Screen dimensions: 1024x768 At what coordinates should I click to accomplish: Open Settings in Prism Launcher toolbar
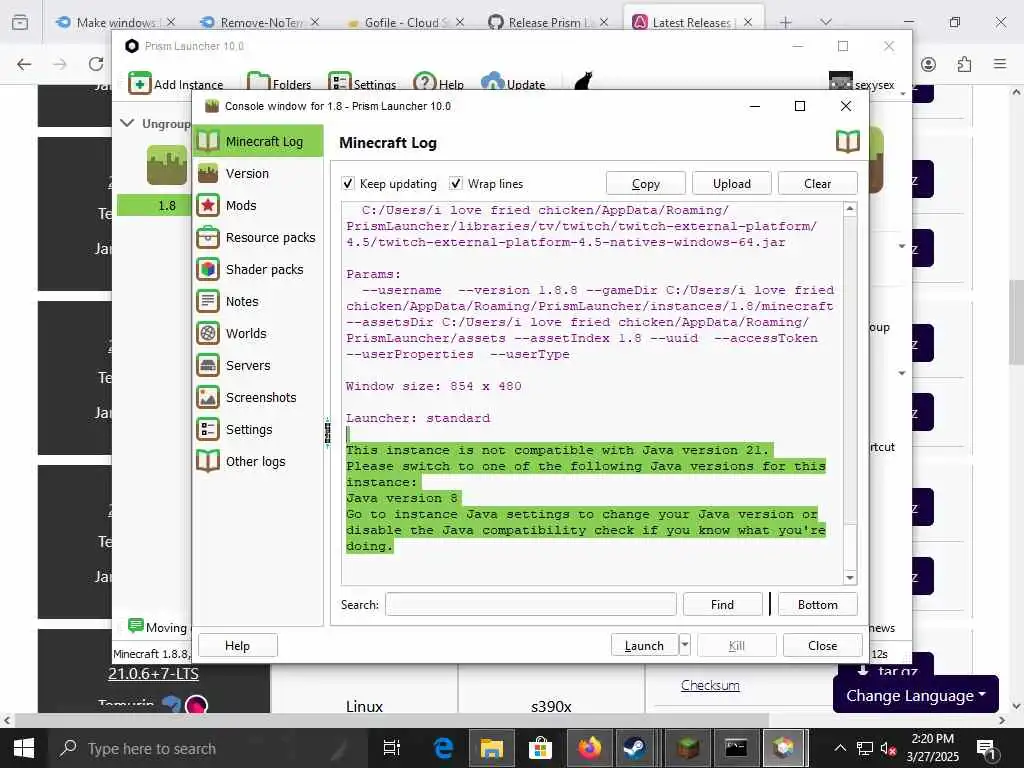pos(362,84)
